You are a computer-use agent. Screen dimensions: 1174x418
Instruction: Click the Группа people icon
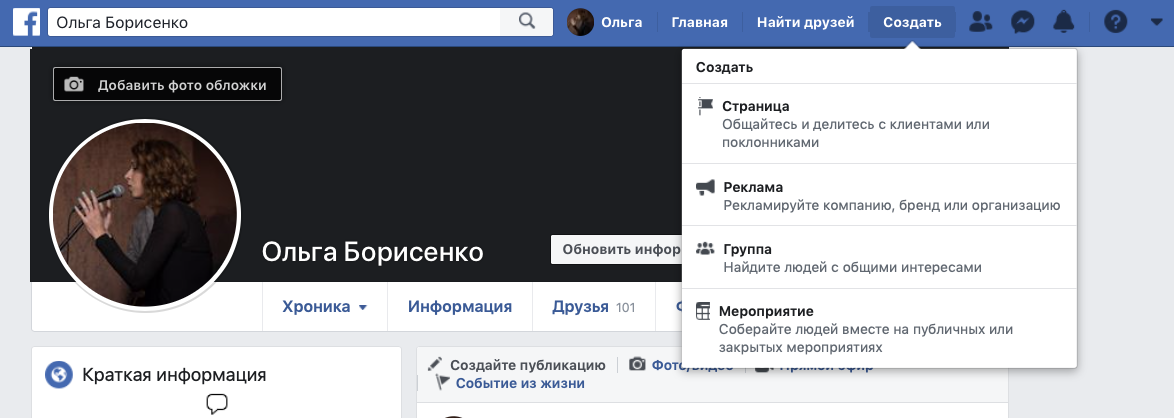705,249
